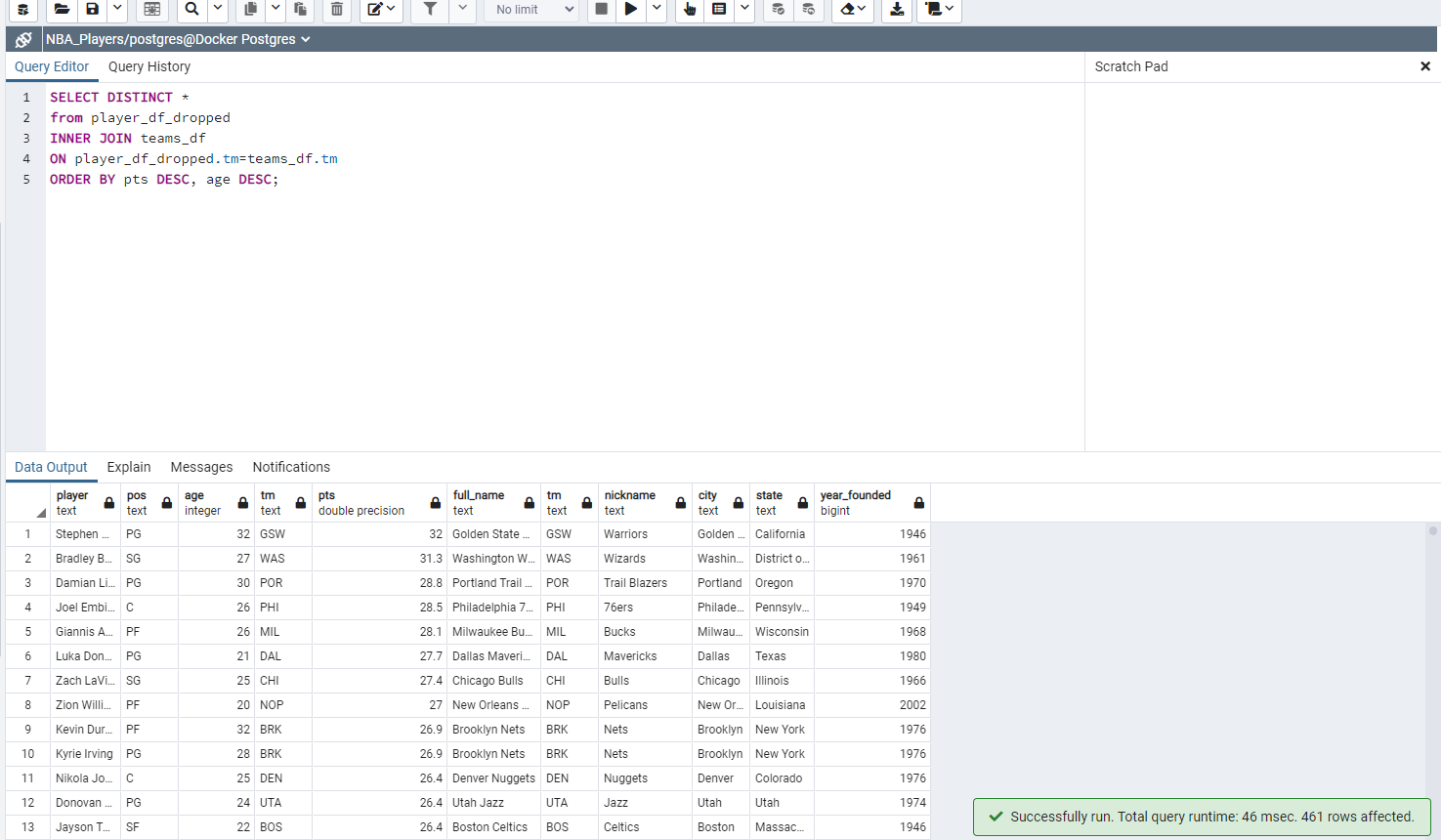
Task: Execute the query with the play icon
Action: (x=631, y=10)
